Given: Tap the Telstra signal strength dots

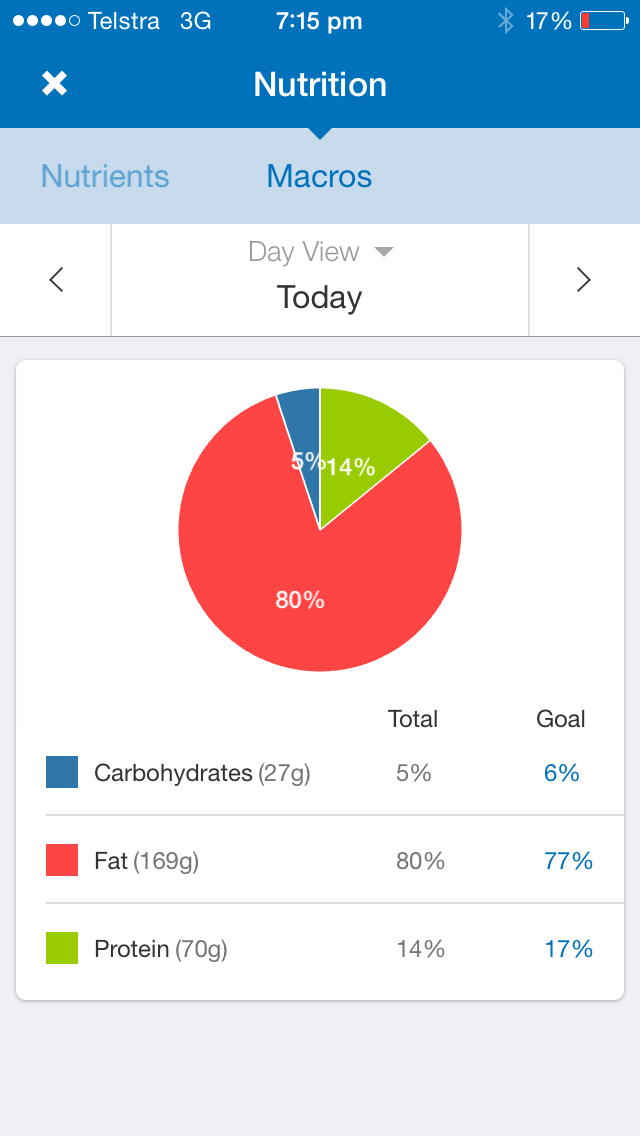Looking at the screenshot, I should click(46, 21).
